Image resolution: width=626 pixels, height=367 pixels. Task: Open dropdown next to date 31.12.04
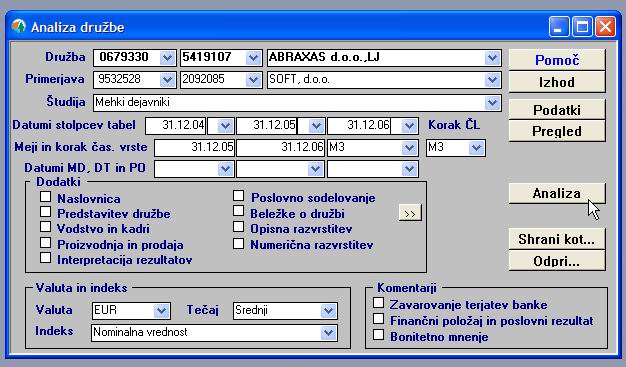point(226,126)
